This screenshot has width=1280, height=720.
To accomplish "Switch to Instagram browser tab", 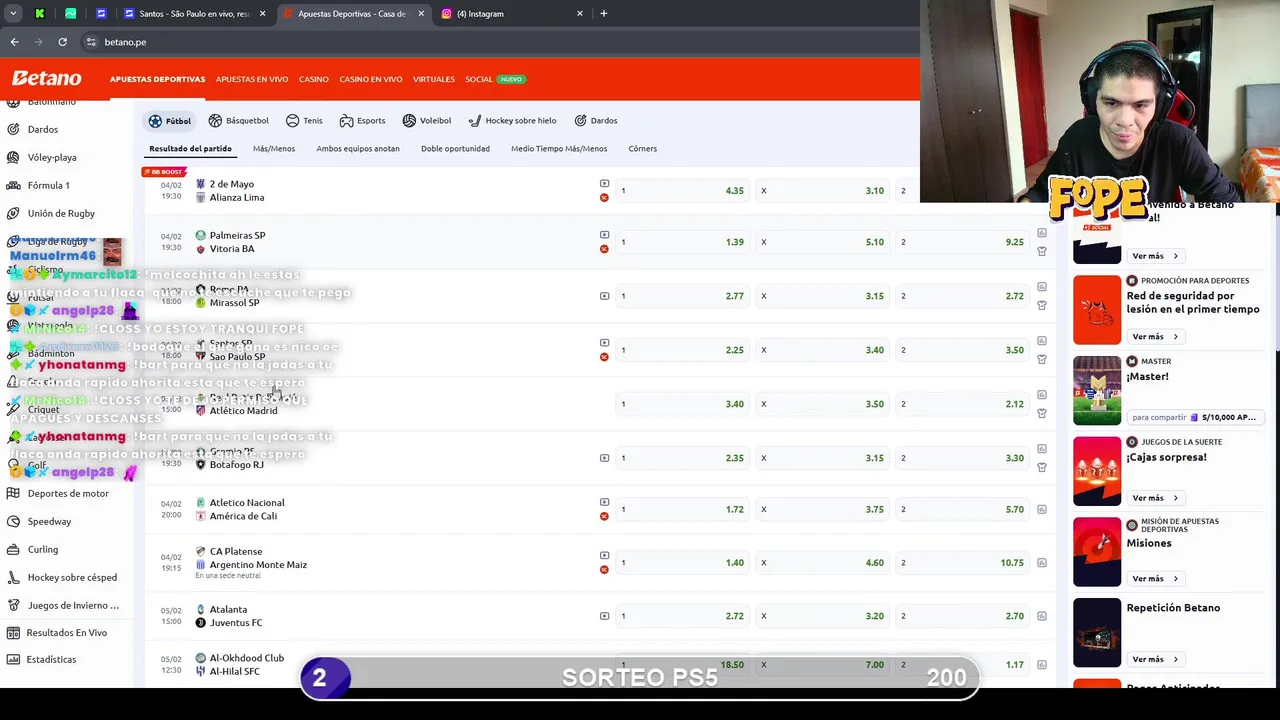I will coord(512,13).
